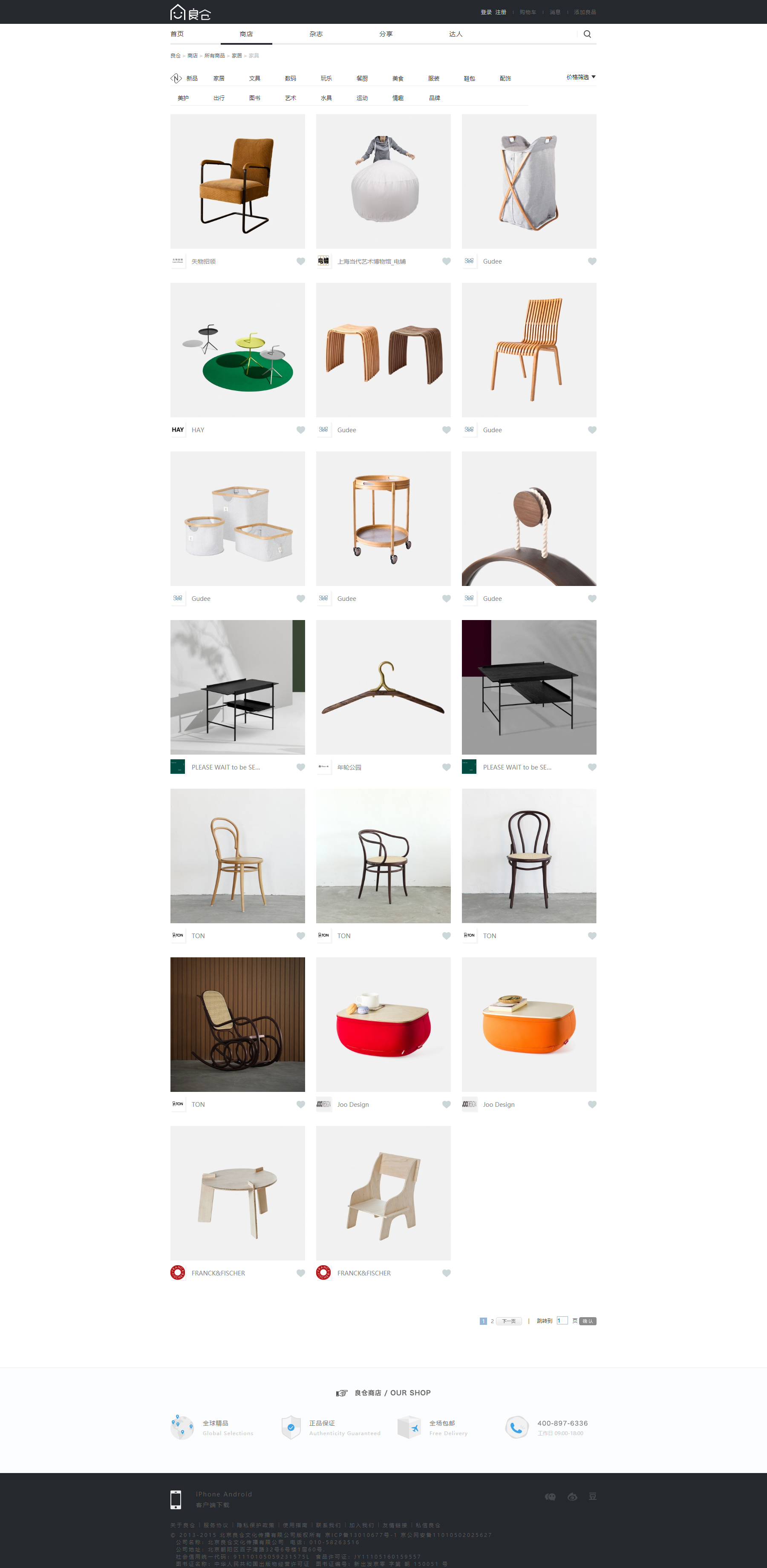Expand the 价格筛选 price filter dropdown
The height and width of the screenshot is (1568, 767).
click(581, 78)
